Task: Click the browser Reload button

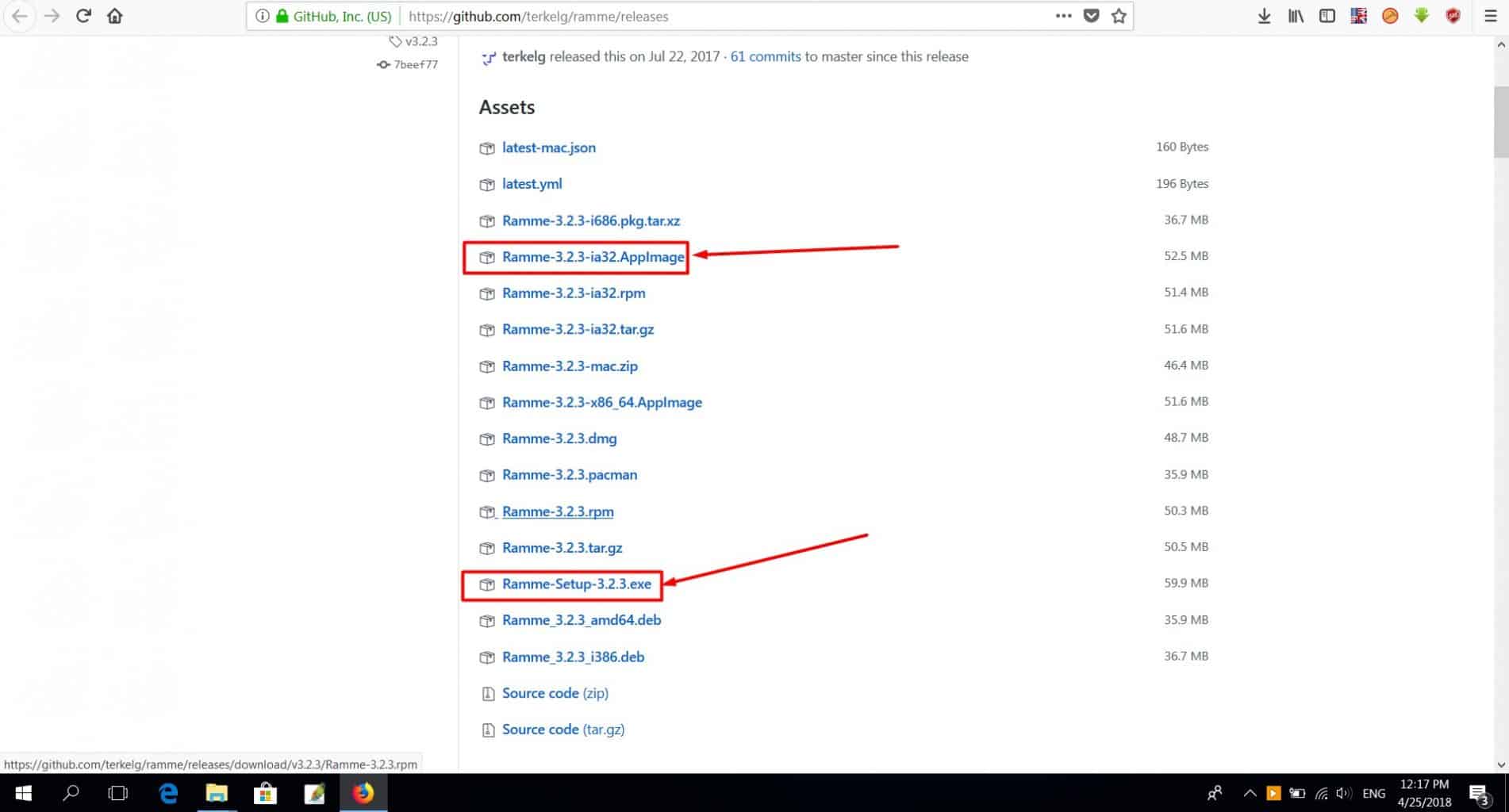Action: [83, 16]
